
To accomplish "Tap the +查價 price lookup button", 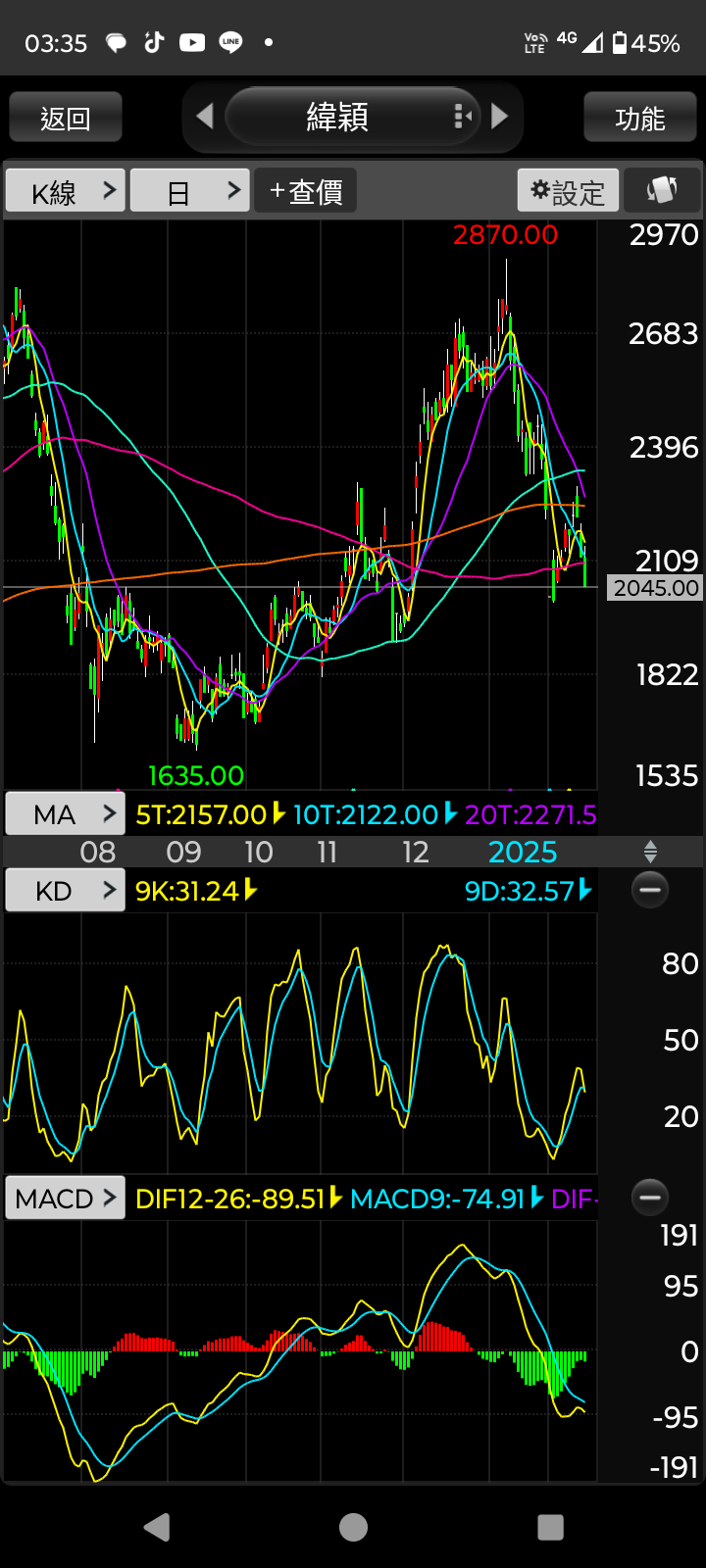I will pyautogui.click(x=306, y=190).
